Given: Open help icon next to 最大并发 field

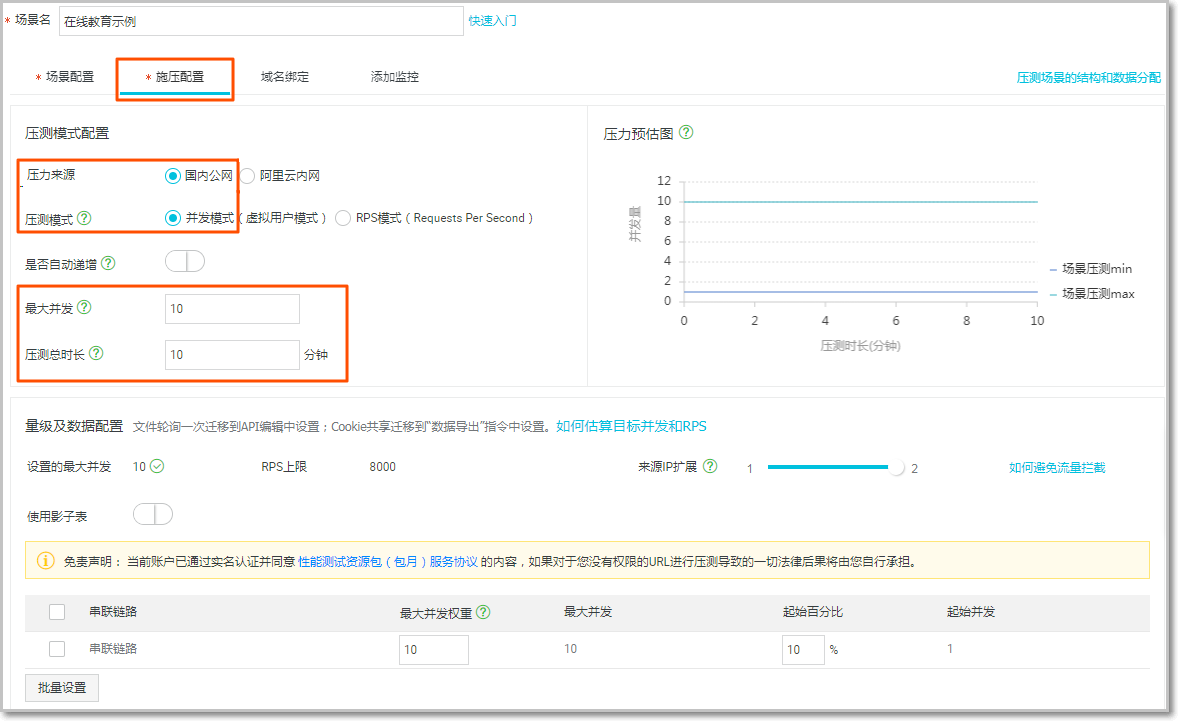Looking at the screenshot, I should click(x=84, y=307).
